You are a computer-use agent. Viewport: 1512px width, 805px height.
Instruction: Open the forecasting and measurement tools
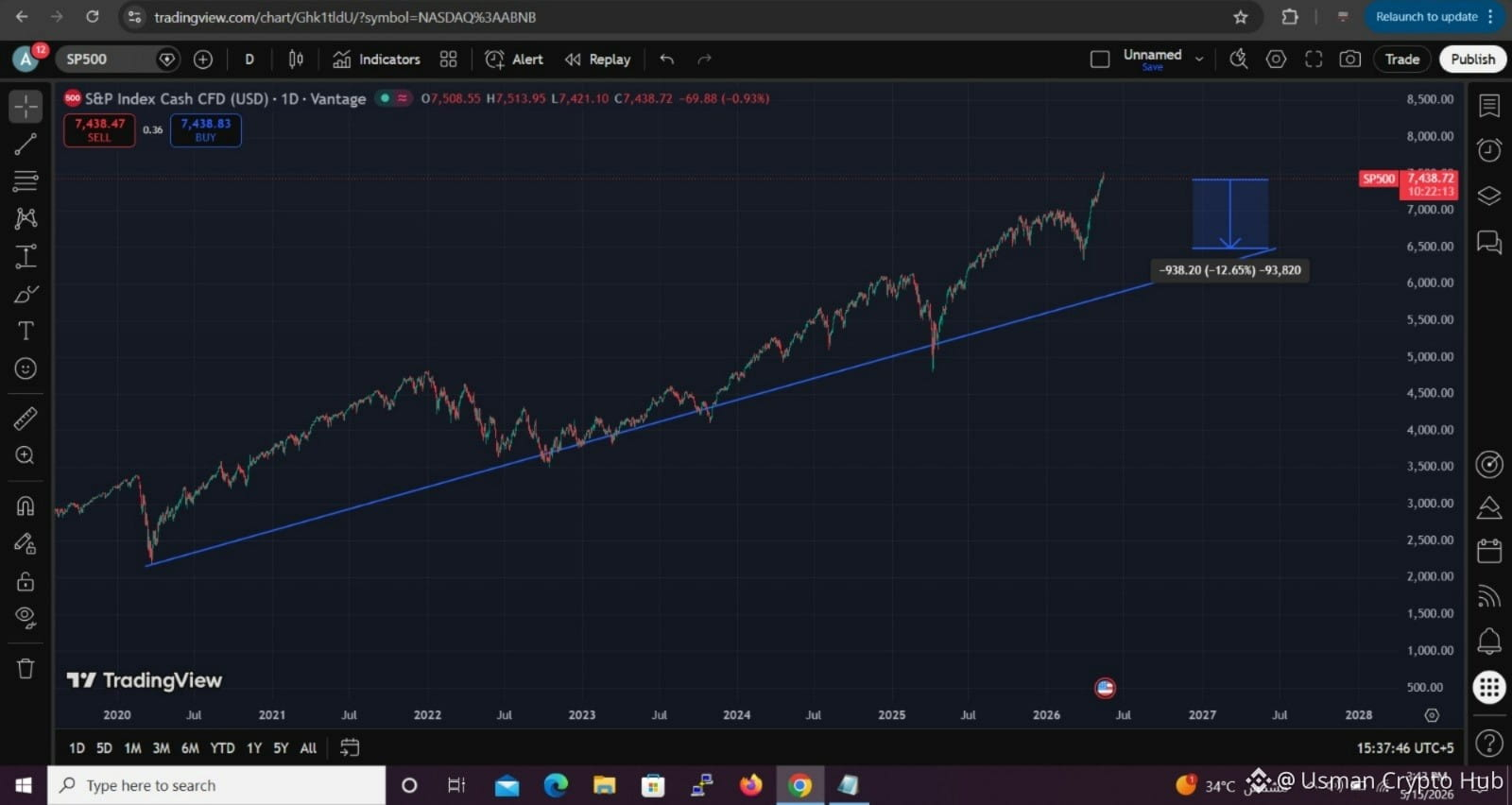click(26, 256)
